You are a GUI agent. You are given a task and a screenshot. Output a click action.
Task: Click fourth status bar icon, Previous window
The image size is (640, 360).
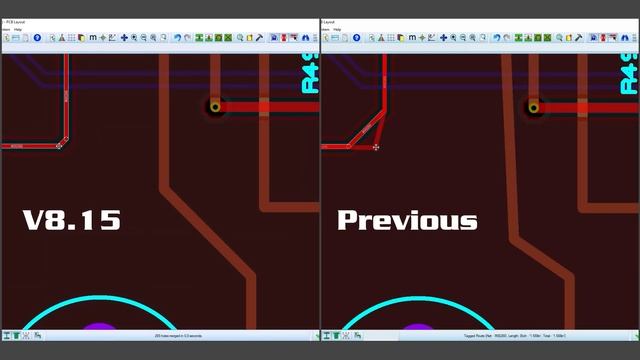(x=358, y=336)
